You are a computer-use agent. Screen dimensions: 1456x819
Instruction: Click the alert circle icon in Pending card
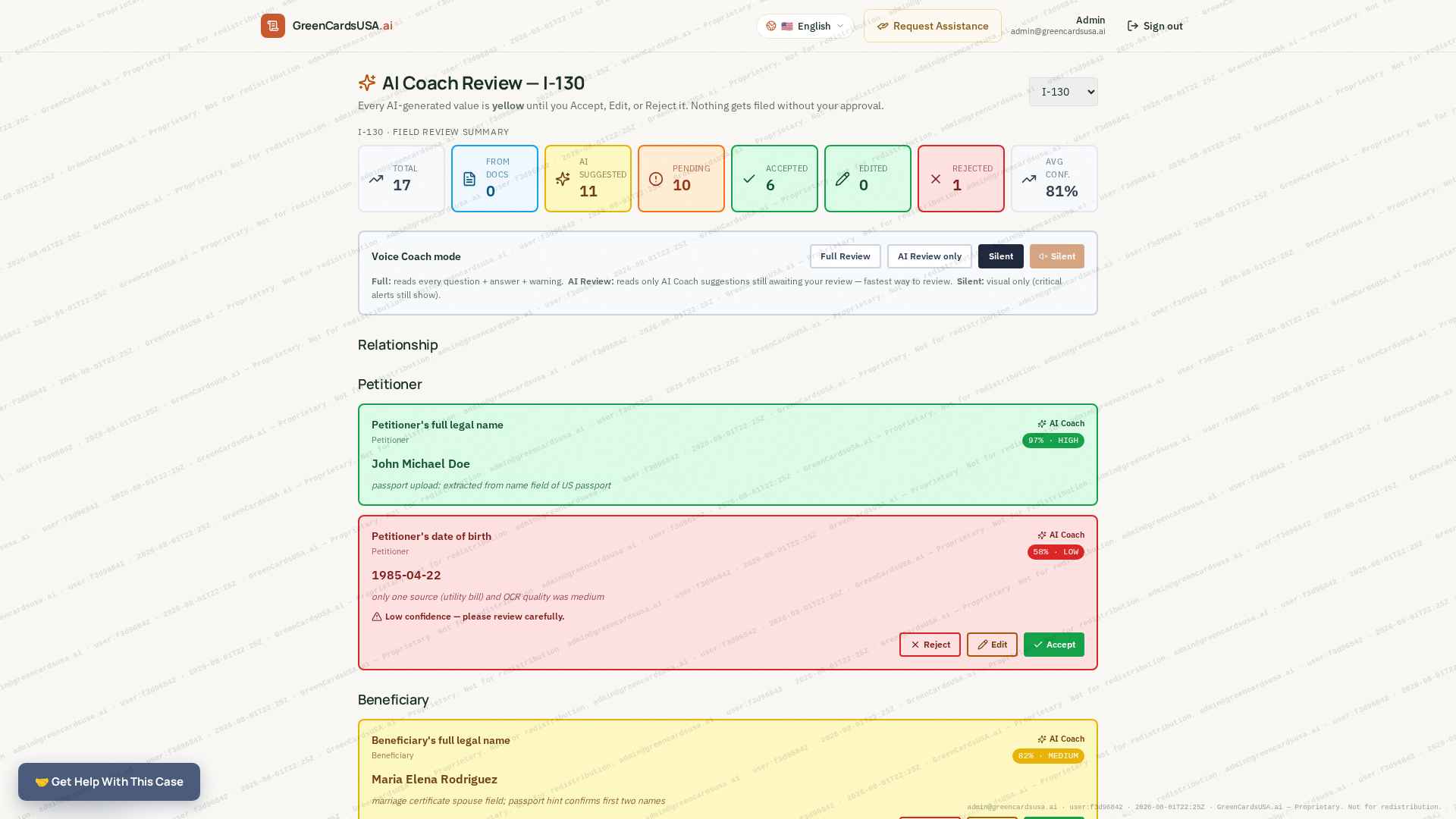(656, 179)
